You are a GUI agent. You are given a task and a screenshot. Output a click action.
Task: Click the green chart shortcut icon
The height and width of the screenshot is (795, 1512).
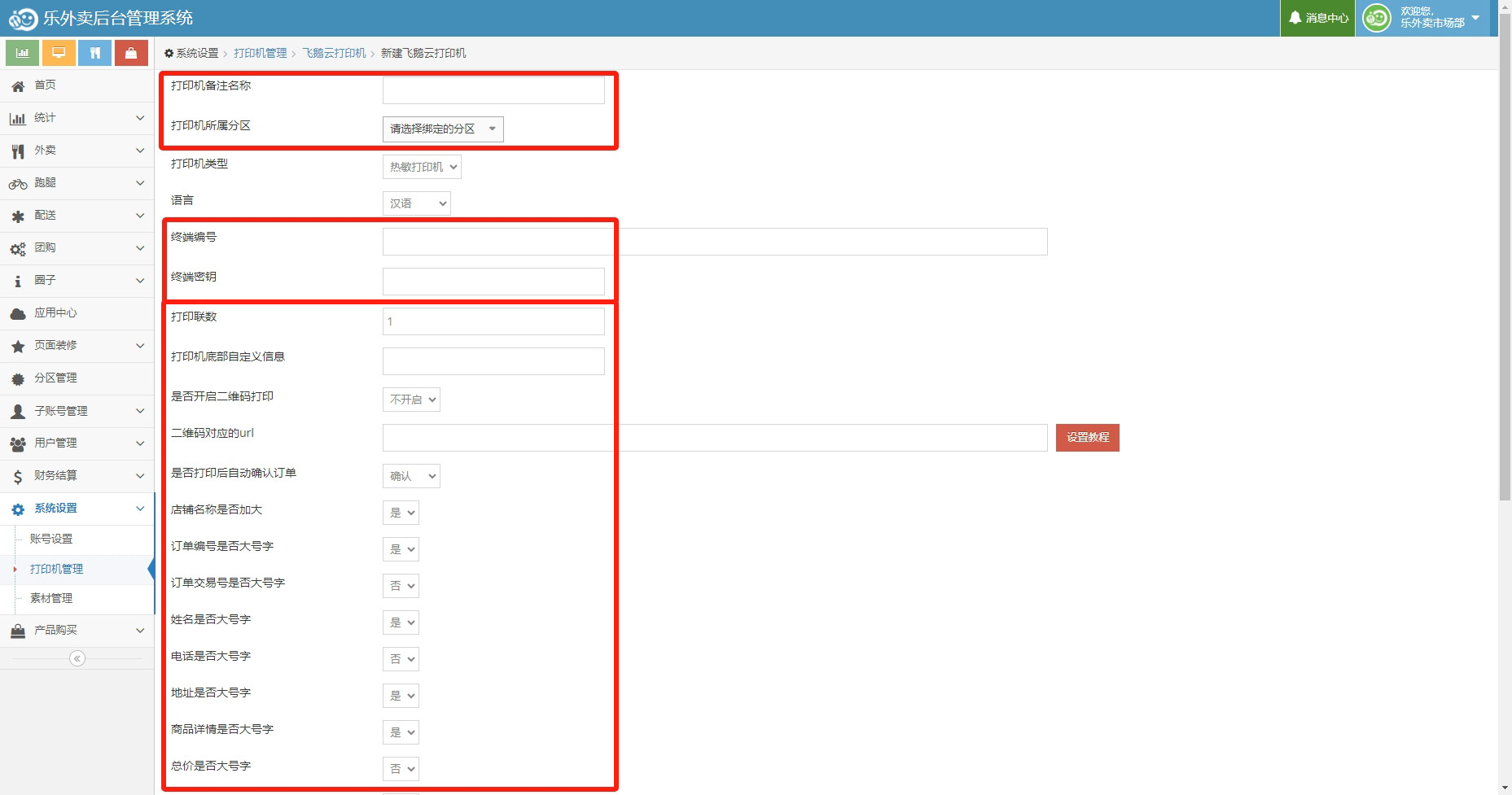pyautogui.click(x=22, y=53)
